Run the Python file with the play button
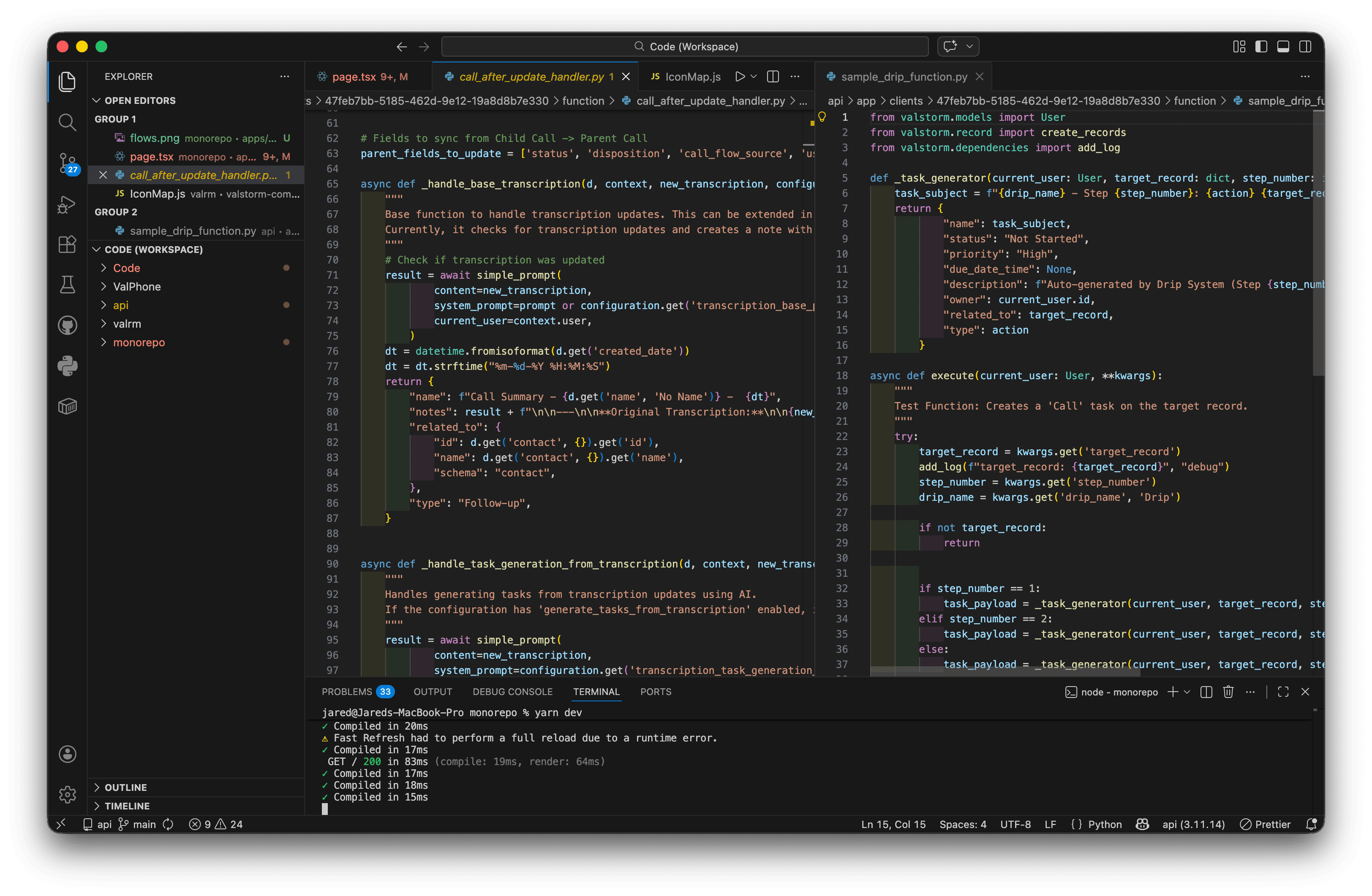 pos(740,76)
